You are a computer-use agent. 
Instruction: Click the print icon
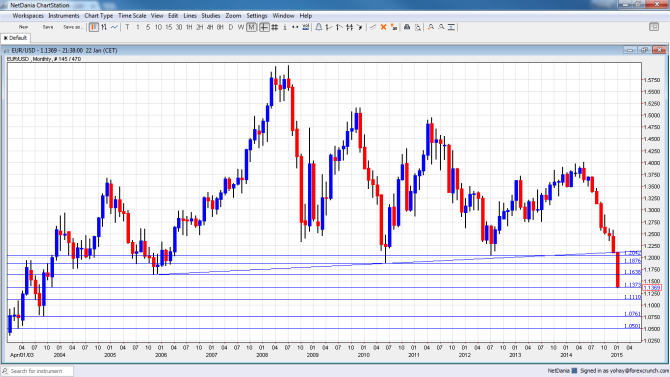pyautogui.click(x=407, y=27)
